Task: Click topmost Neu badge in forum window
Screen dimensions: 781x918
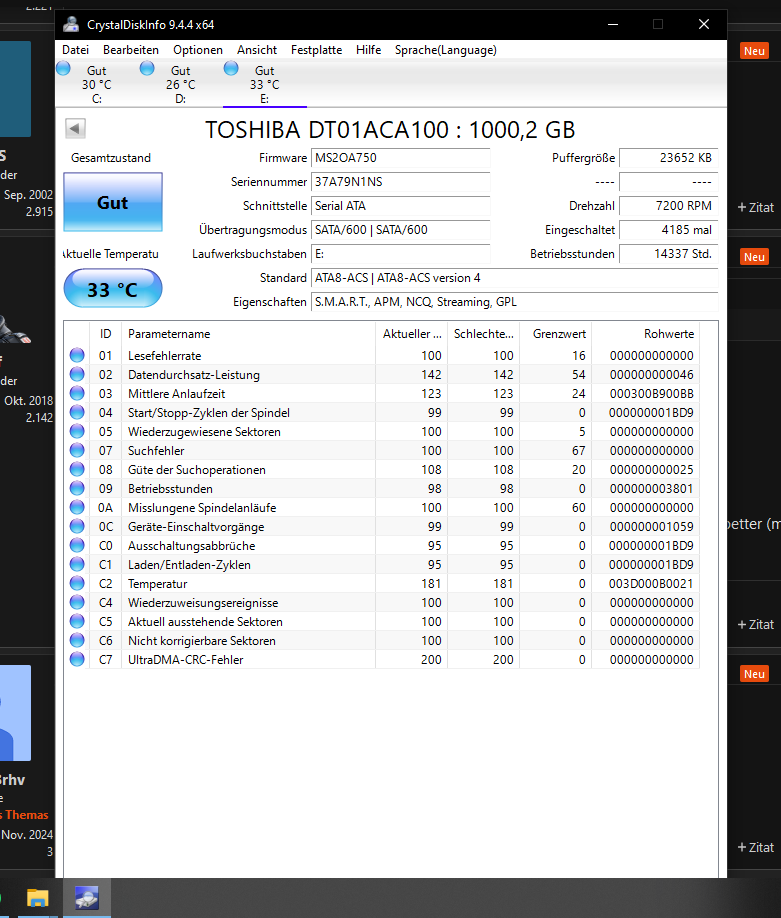Action: pyautogui.click(x=754, y=51)
